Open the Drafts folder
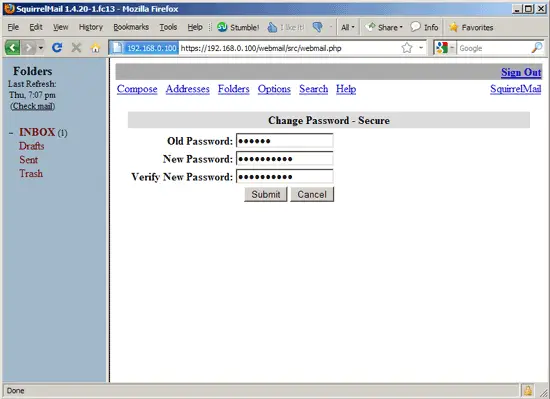 point(32,146)
